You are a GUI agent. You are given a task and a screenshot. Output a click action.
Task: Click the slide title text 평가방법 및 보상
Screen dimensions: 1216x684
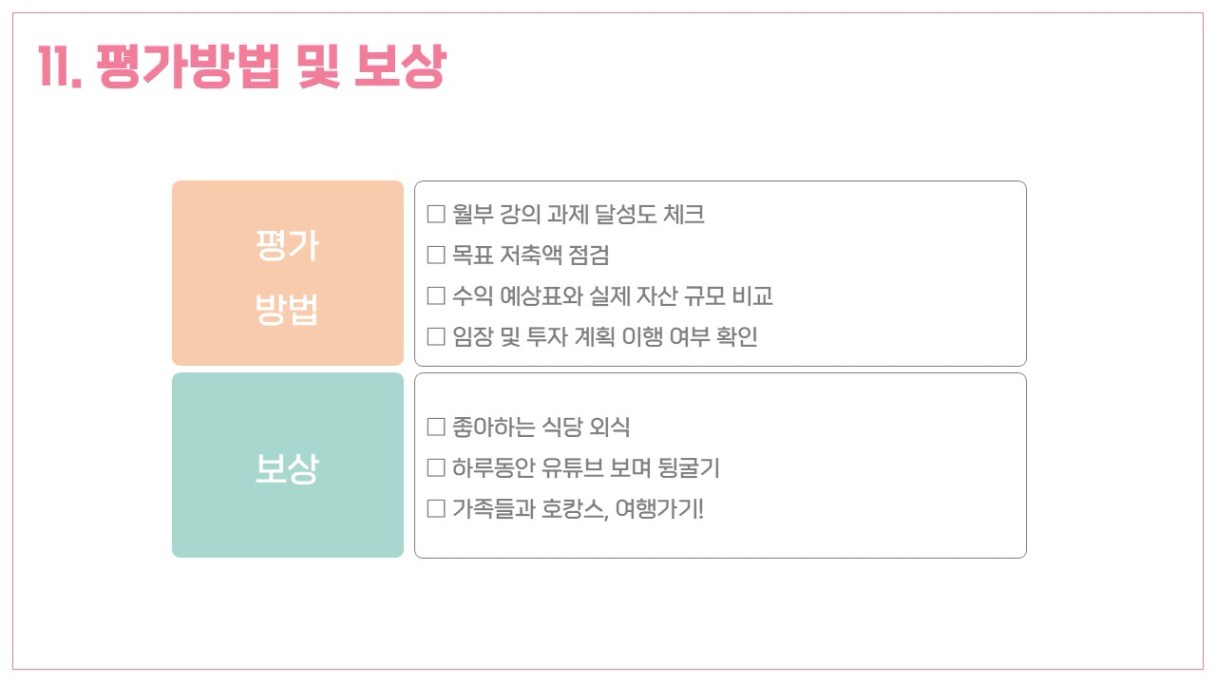271,68
